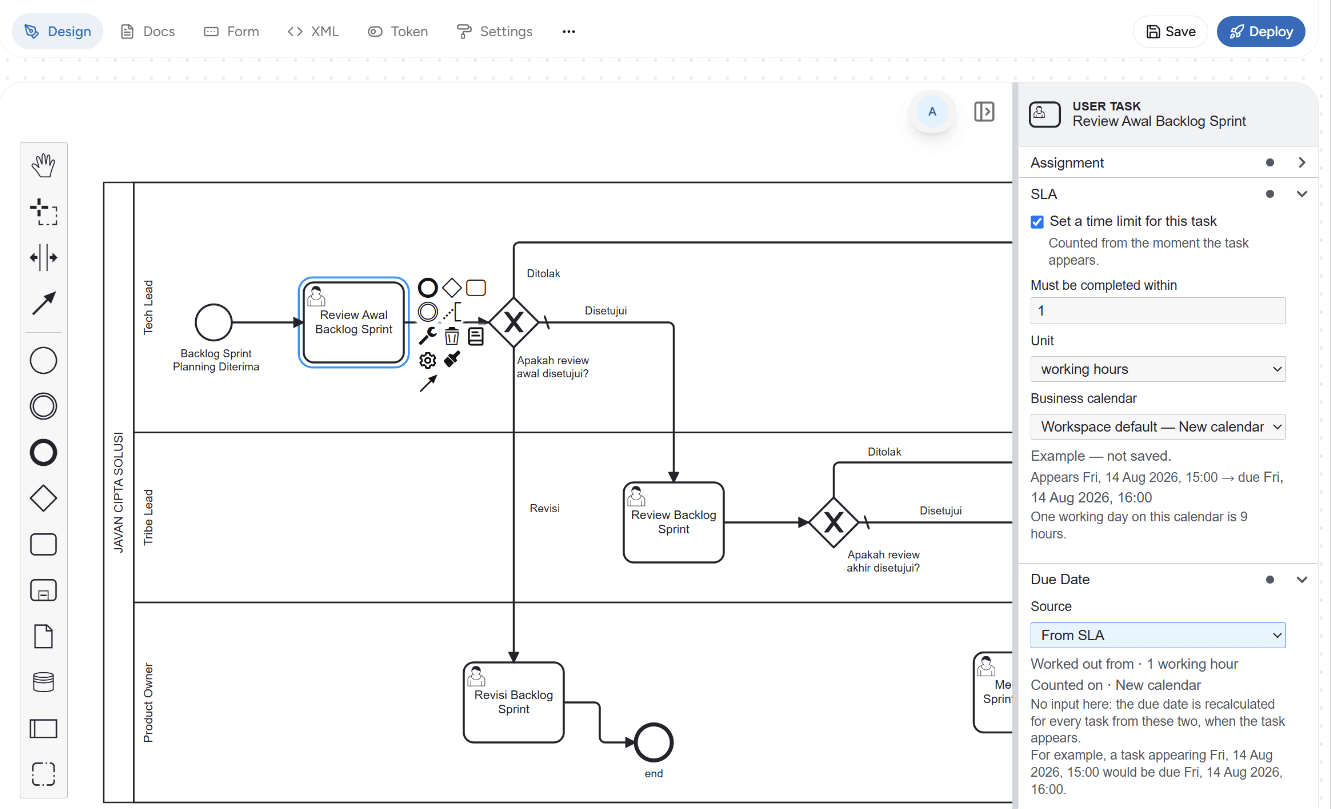Select the gateway Apakah review awal disetujui

tap(514, 322)
